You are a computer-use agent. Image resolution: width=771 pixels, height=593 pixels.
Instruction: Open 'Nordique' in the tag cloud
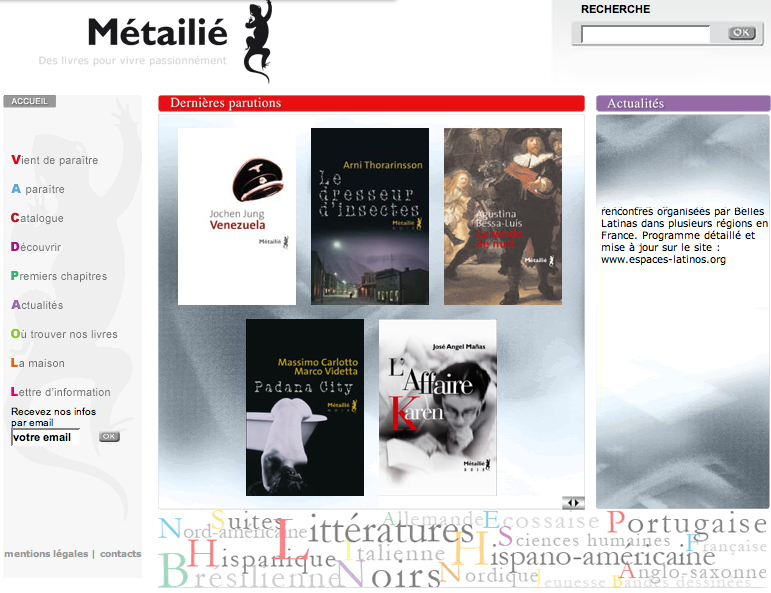pyautogui.click(x=489, y=574)
